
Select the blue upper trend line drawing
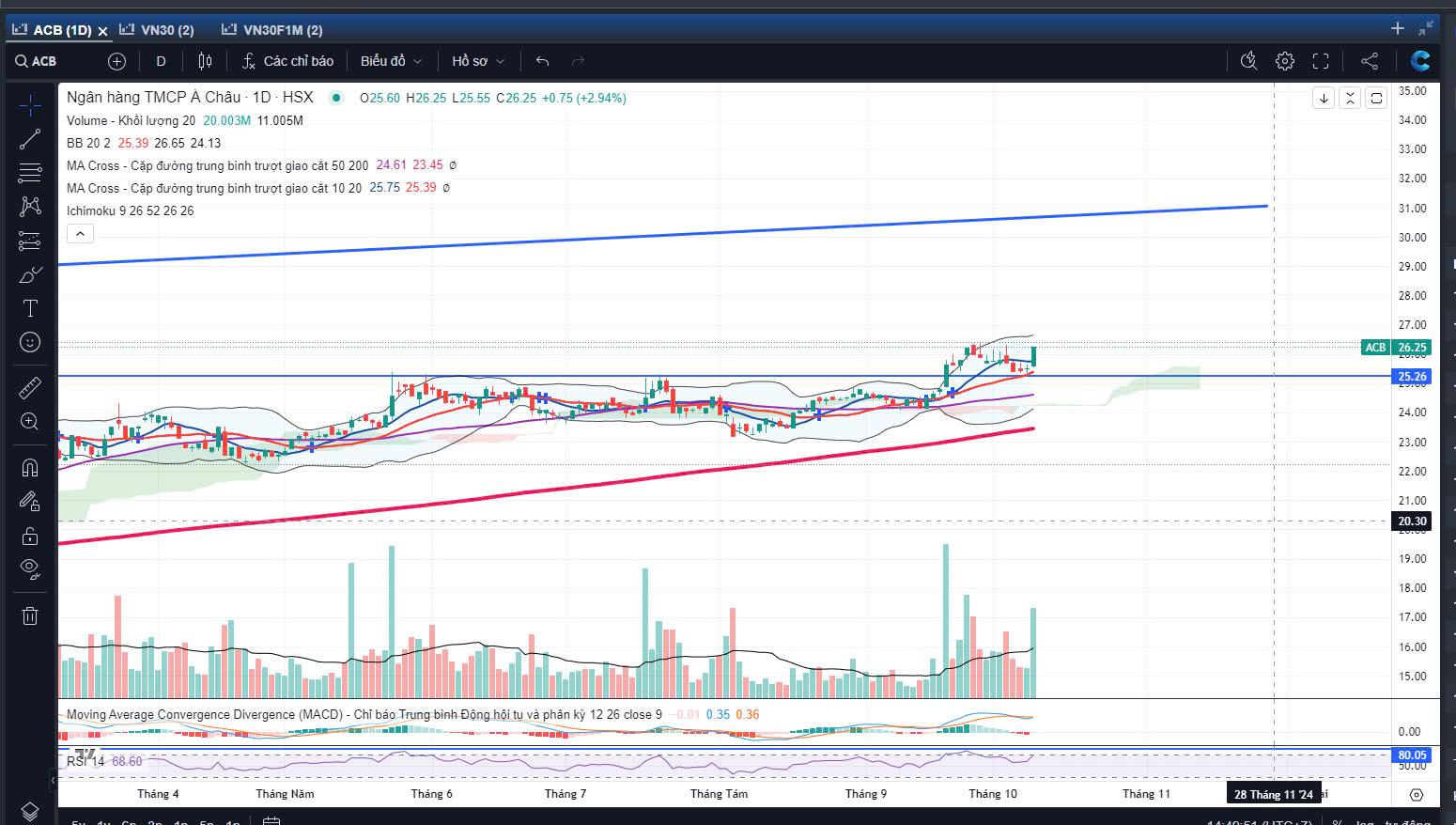pos(662,235)
